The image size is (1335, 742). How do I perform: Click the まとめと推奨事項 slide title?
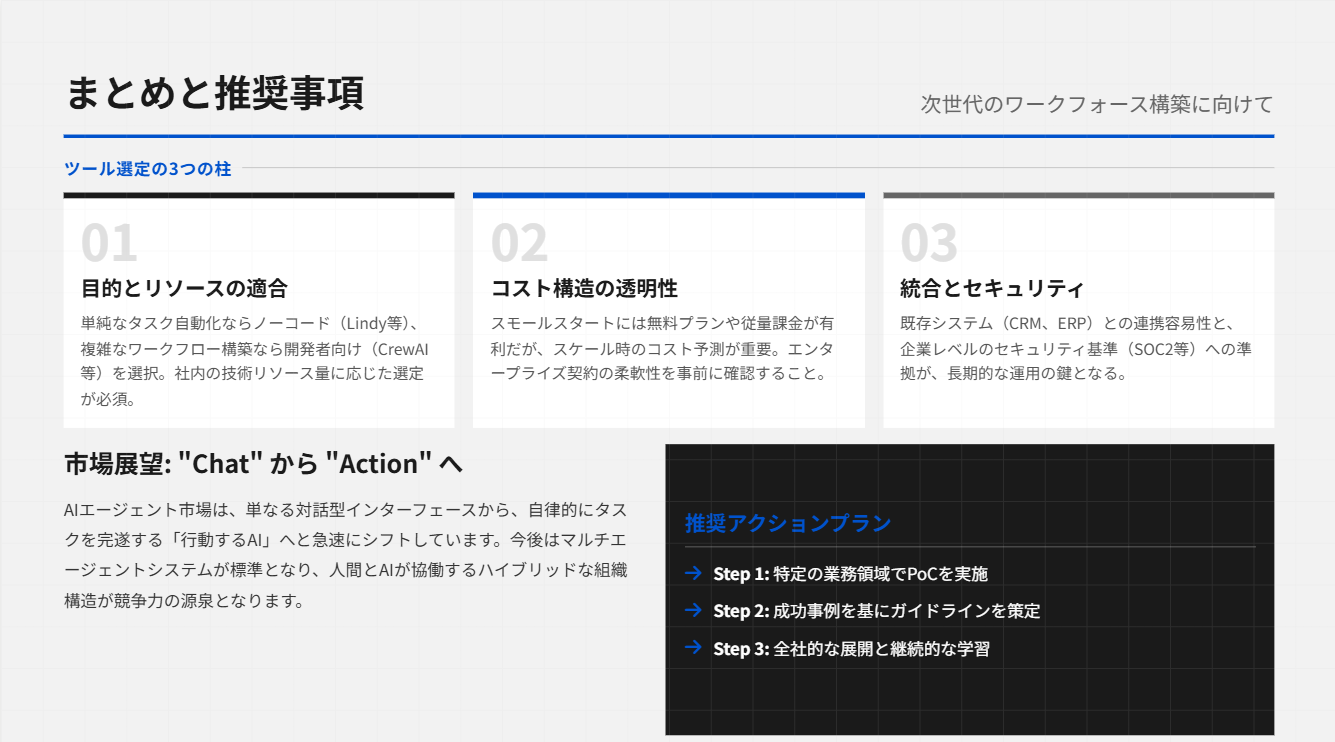pyautogui.click(x=215, y=93)
